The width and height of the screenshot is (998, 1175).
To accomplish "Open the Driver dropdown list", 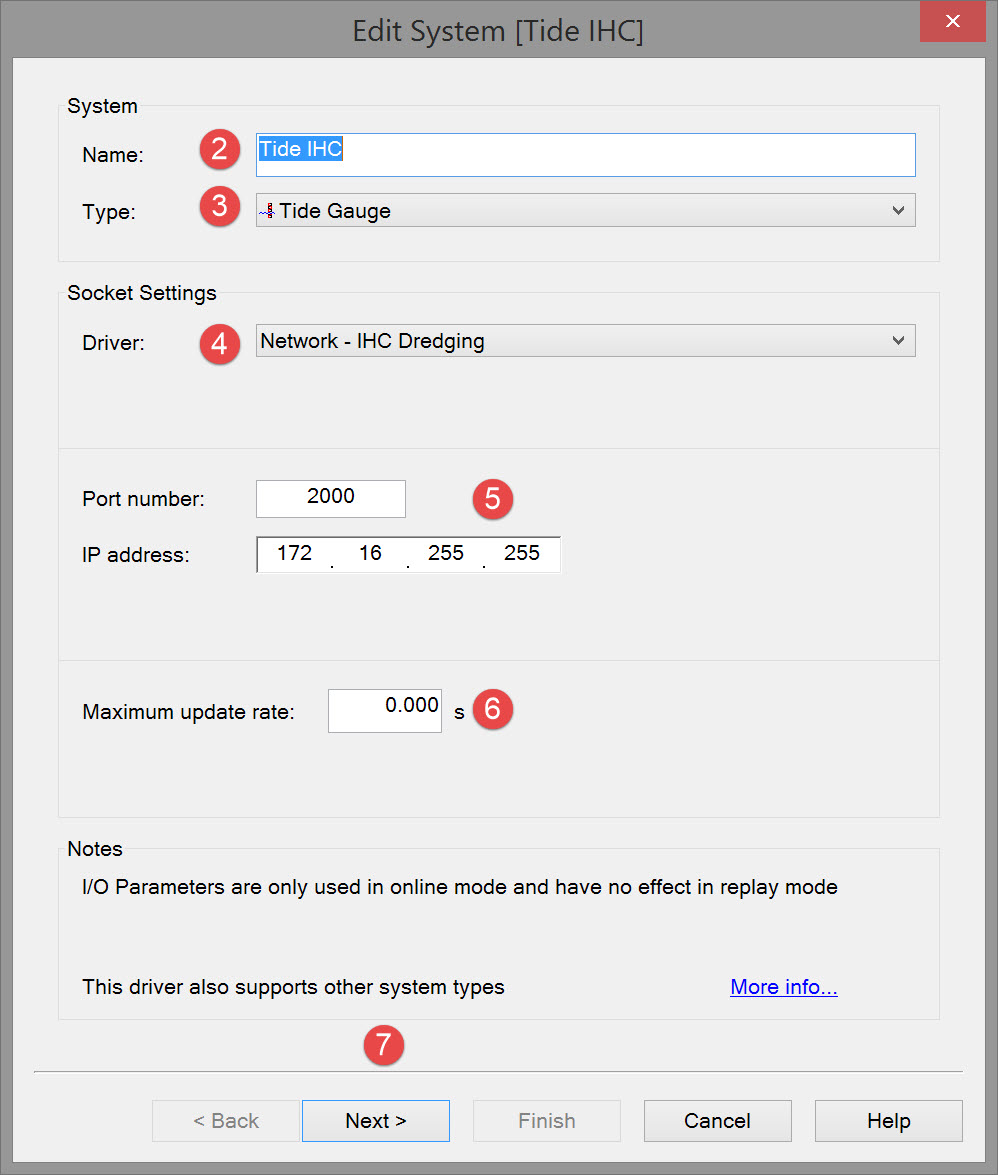I will (898, 341).
